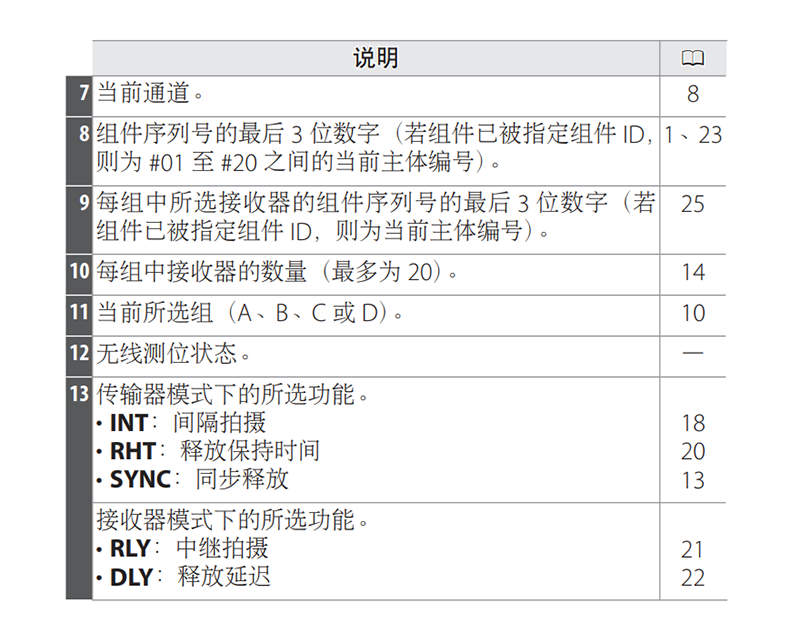The image size is (800, 633).
Task: Open page reference 14 for 接收器的数量
Action: tap(693, 272)
